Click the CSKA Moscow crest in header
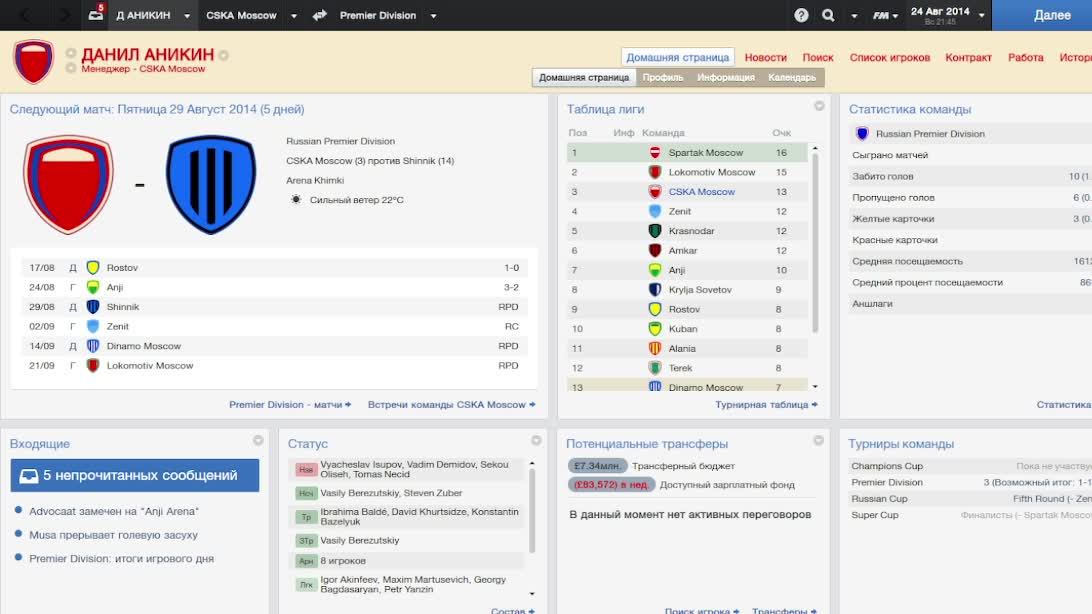 click(x=33, y=61)
